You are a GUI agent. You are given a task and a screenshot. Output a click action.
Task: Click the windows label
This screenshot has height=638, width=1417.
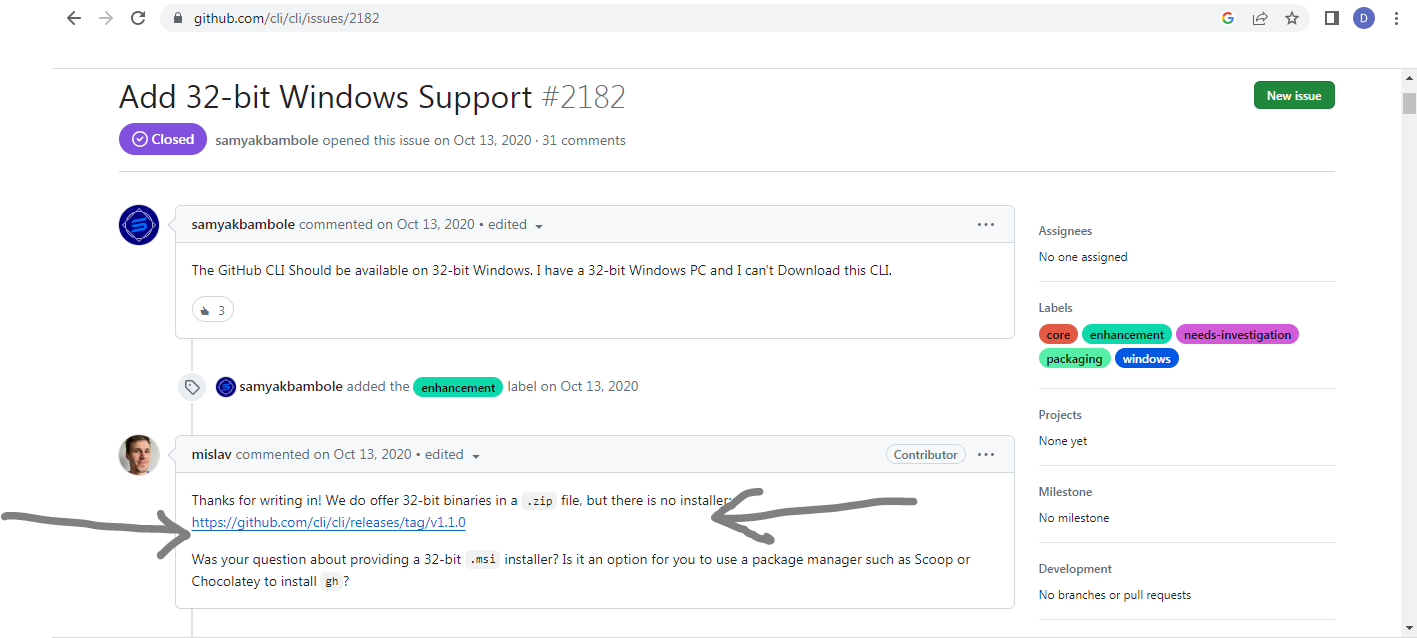pos(1147,359)
